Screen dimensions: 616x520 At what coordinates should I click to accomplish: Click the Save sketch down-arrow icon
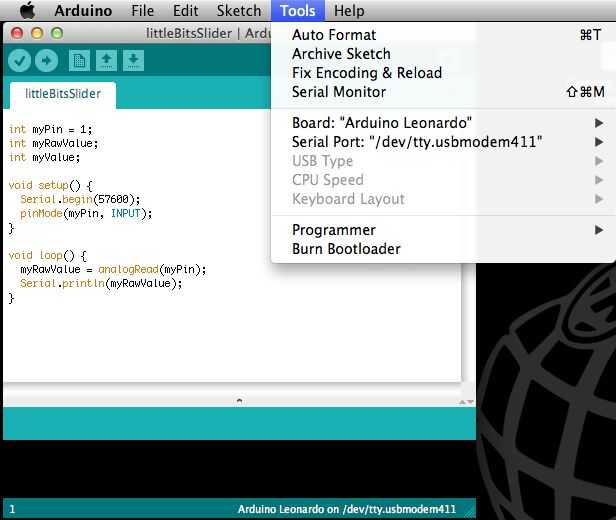point(133,60)
